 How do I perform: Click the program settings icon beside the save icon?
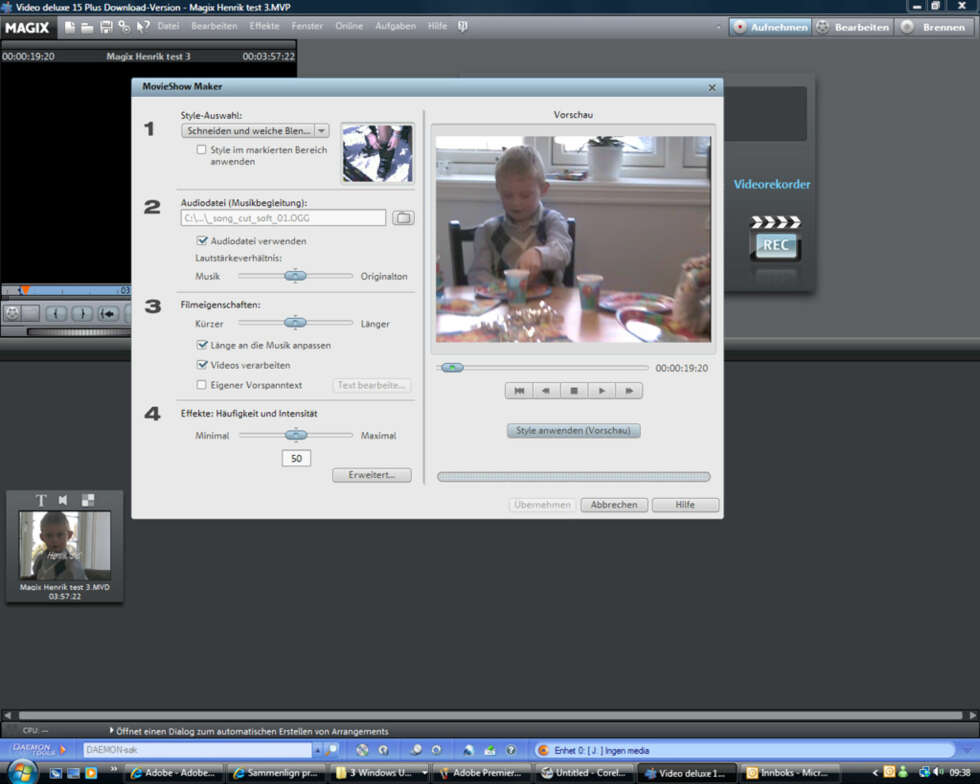[124, 27]
